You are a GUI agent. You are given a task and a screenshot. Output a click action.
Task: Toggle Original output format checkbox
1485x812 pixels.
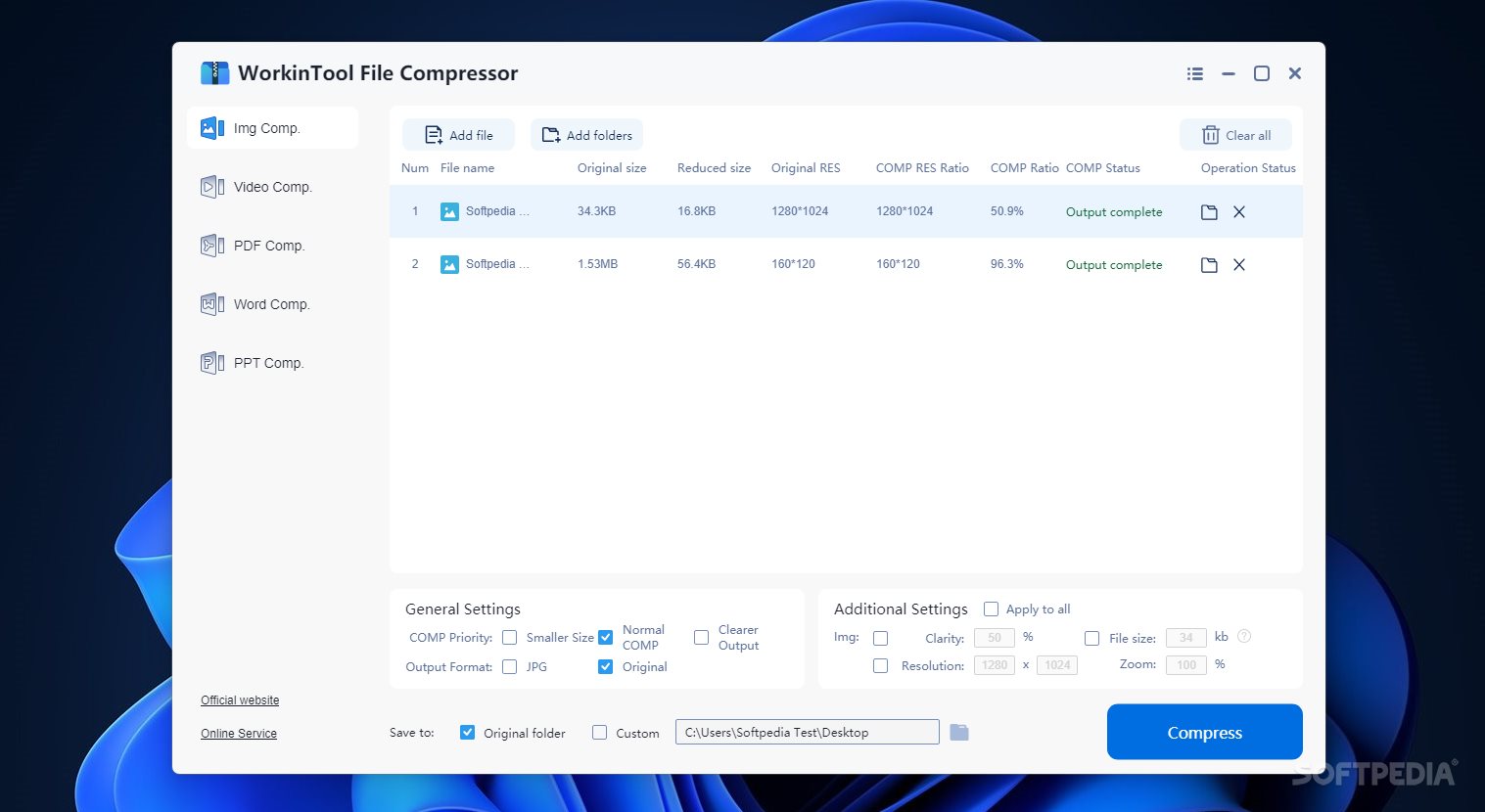605,666
